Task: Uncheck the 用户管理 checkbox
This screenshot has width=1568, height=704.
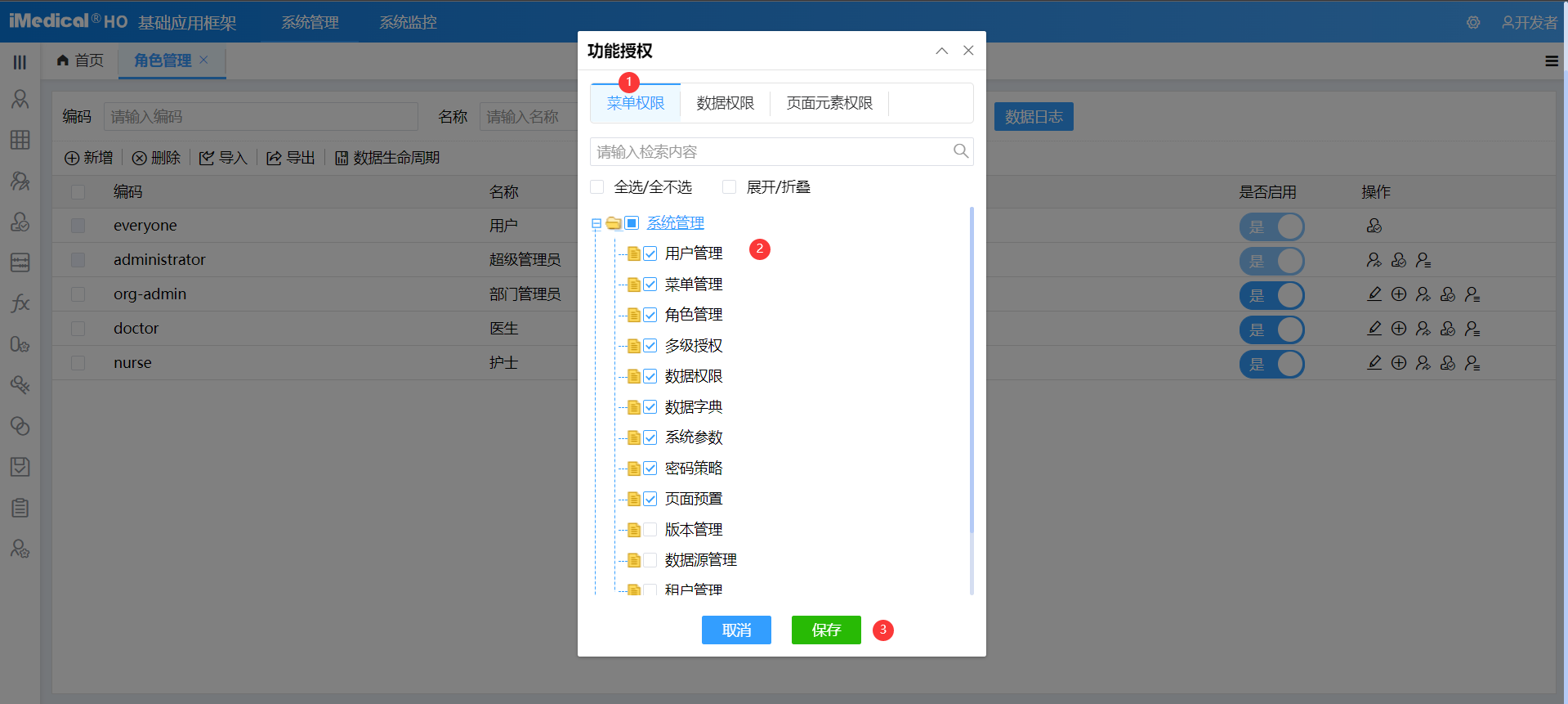Action: (x=650, y=253)
